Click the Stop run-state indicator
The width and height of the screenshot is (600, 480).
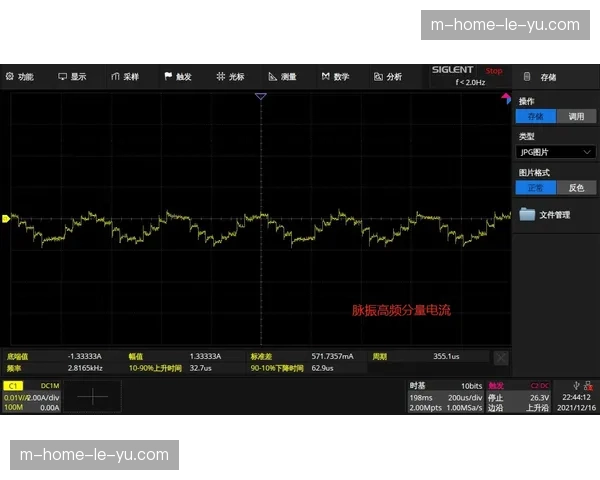(x=494, y=71)
